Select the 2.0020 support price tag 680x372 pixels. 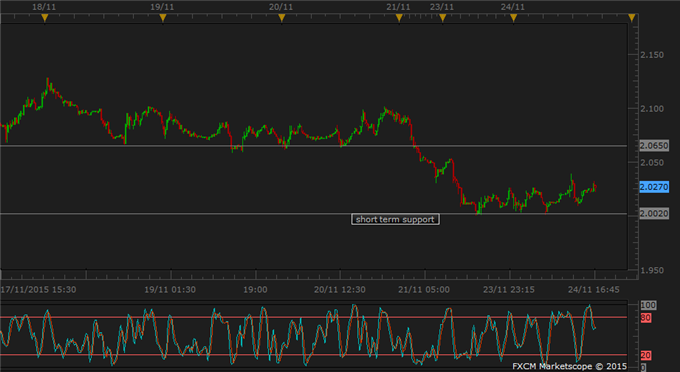pyautogui.click(x=654, y=213)
